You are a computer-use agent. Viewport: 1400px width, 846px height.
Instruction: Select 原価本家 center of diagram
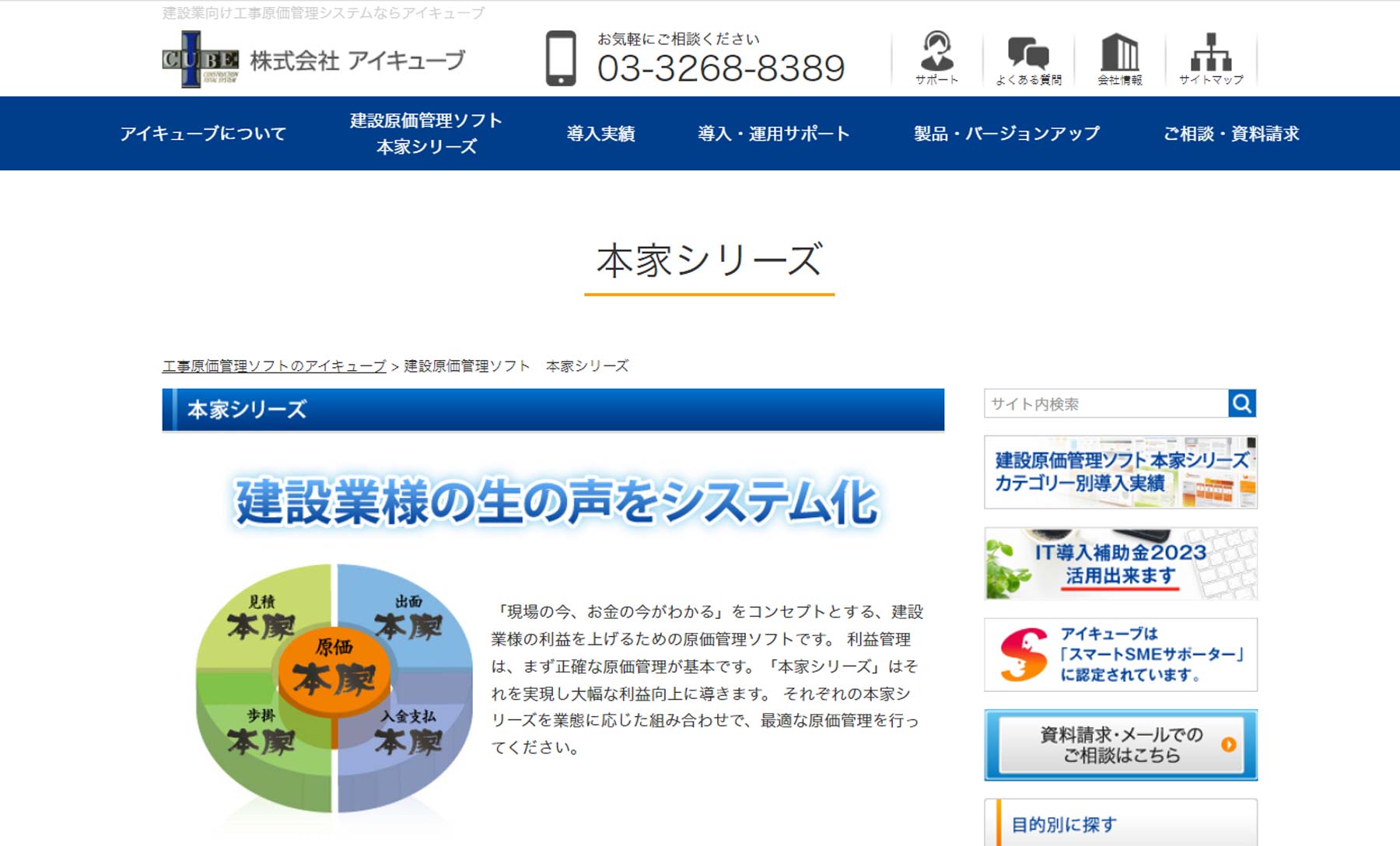tap(334, 670)
